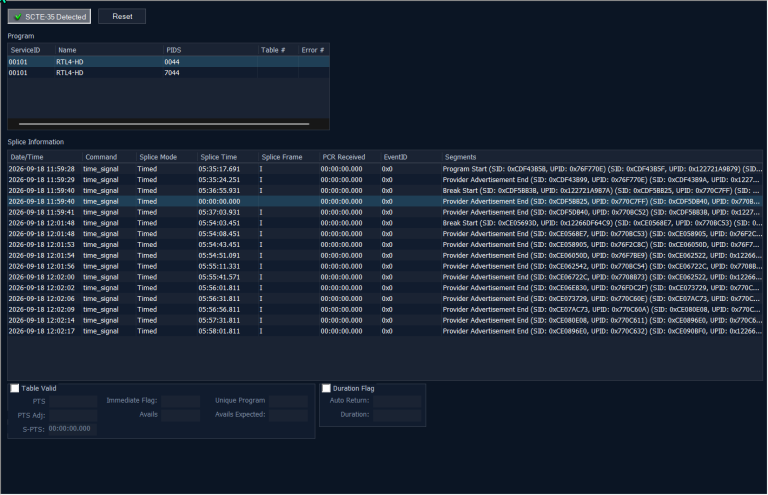Click the Splice Mode column header

click(166, 157)
